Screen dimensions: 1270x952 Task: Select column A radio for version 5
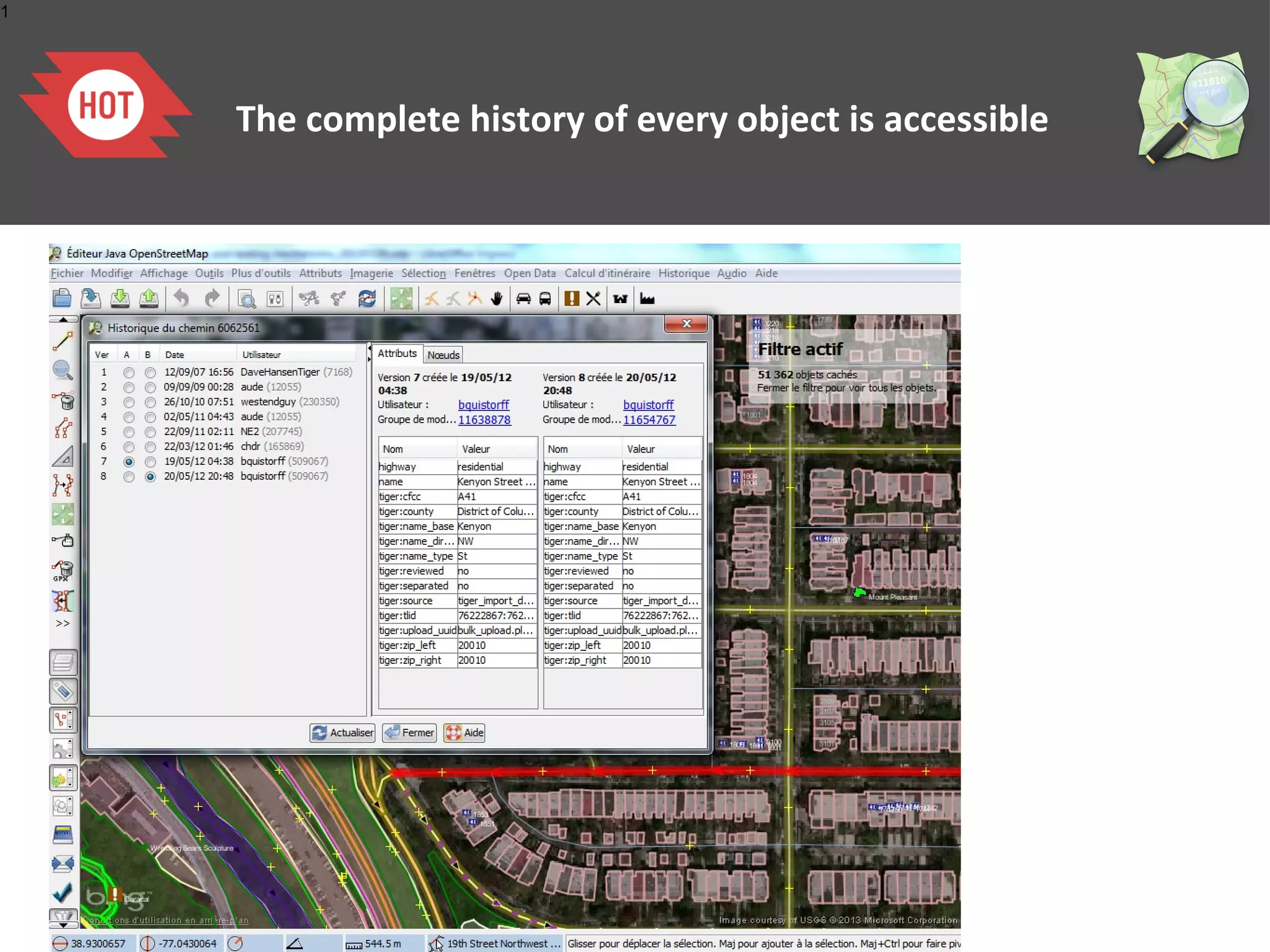click(x=129, y=432)
